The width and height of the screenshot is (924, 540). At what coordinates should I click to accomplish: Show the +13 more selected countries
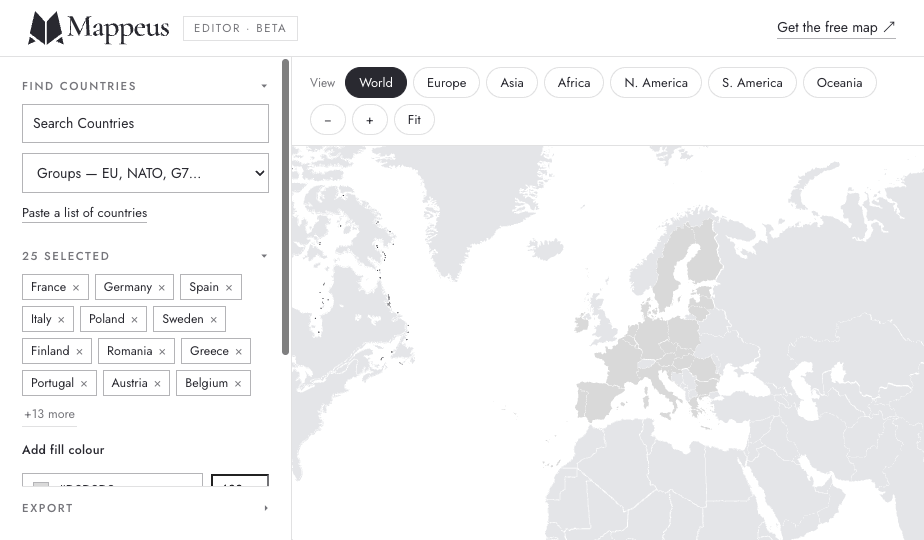click(x=50, y=414)
